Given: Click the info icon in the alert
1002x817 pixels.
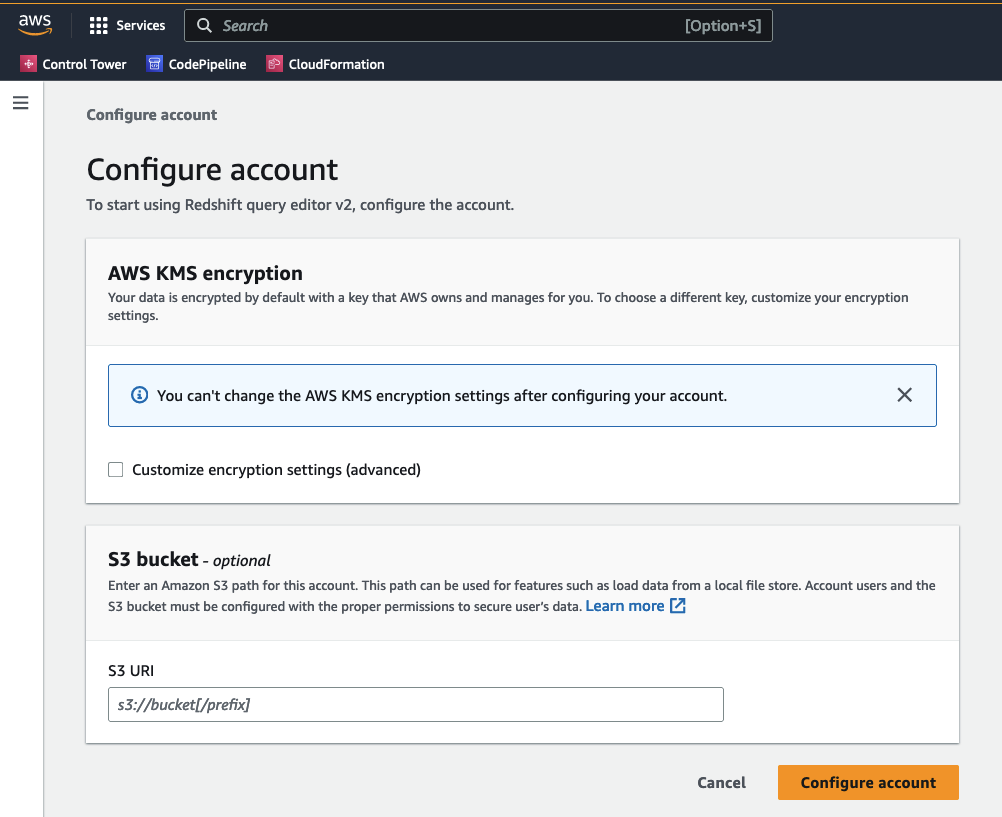Looking at the screenshot, I should [139, 394].
